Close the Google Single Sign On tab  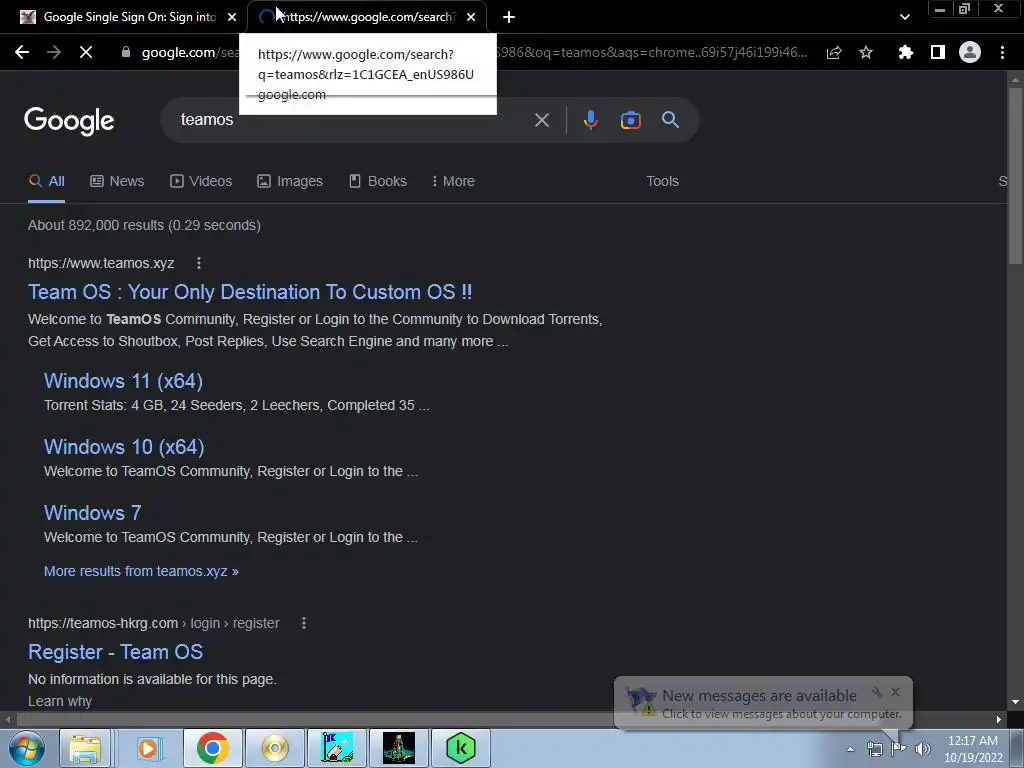pos(232,17)
